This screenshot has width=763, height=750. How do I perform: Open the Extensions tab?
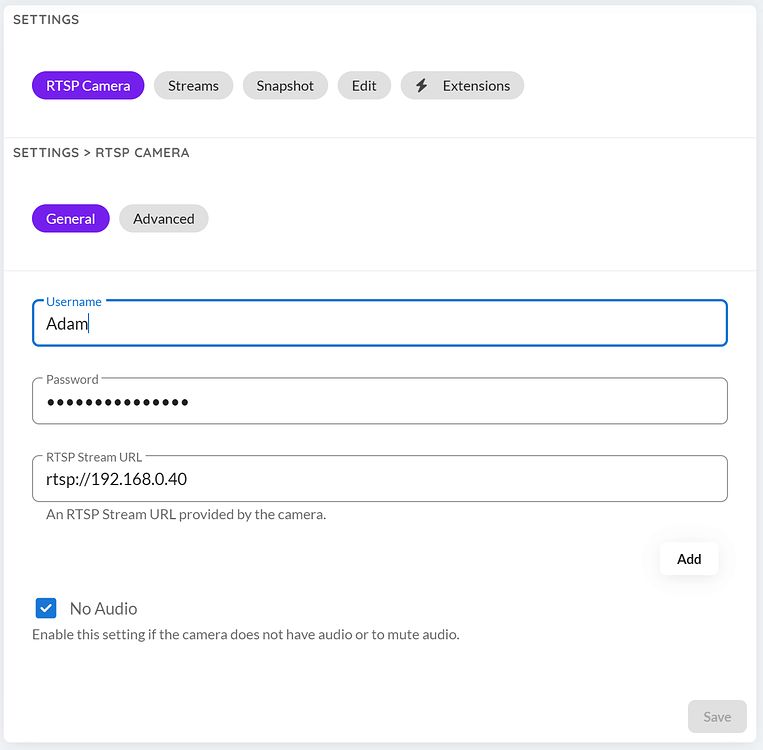coord(462,86)
